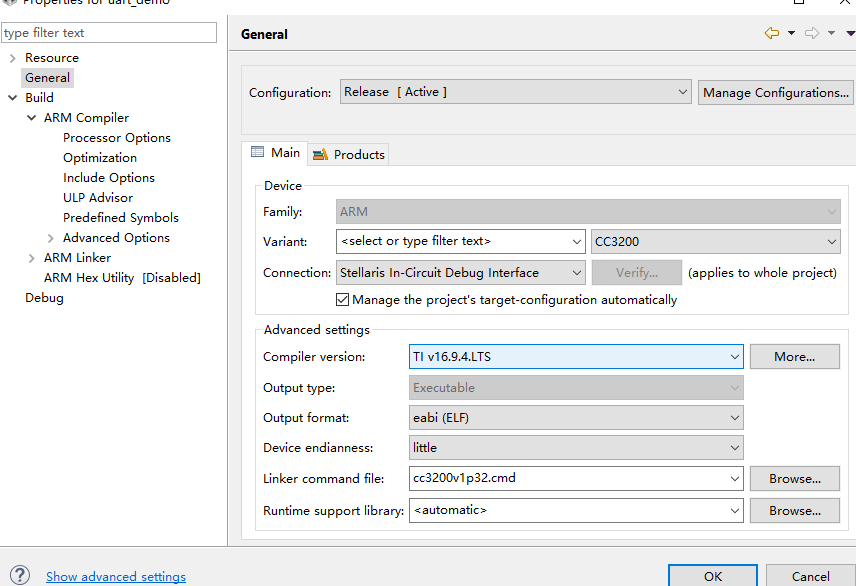Image resolution: width=856 pixels, height=586 pixels.
Task: Collapse the ARM Compiler tree node
Action: (32, 118)
